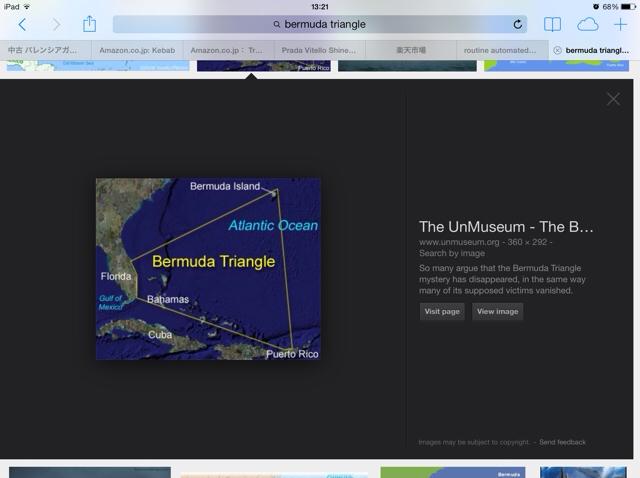Switch to the routine automated tab
Screen dimensions: 640x478
point(502,50)
